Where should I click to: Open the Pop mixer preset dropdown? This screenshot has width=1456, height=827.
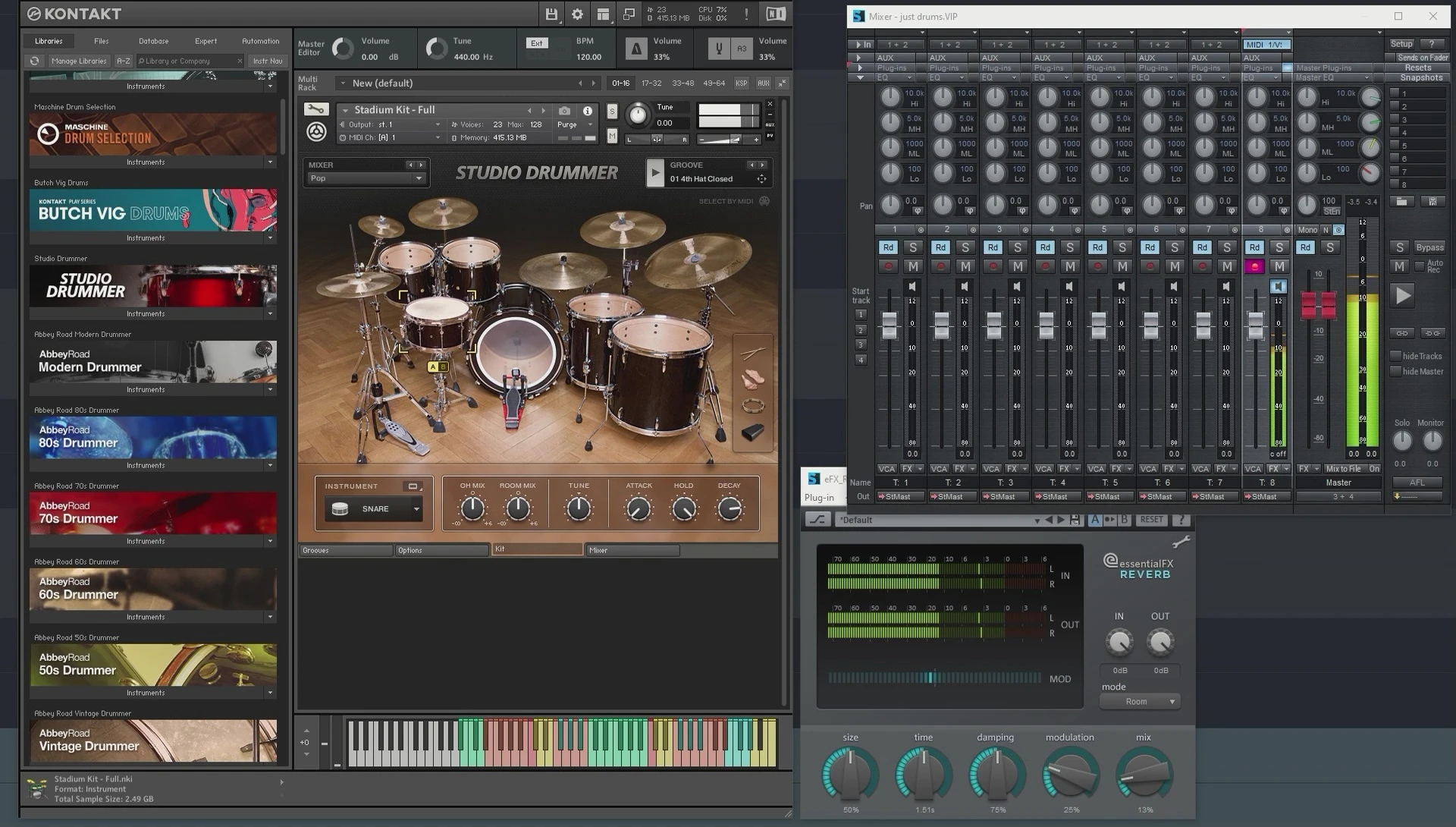[x=366, y=178]
